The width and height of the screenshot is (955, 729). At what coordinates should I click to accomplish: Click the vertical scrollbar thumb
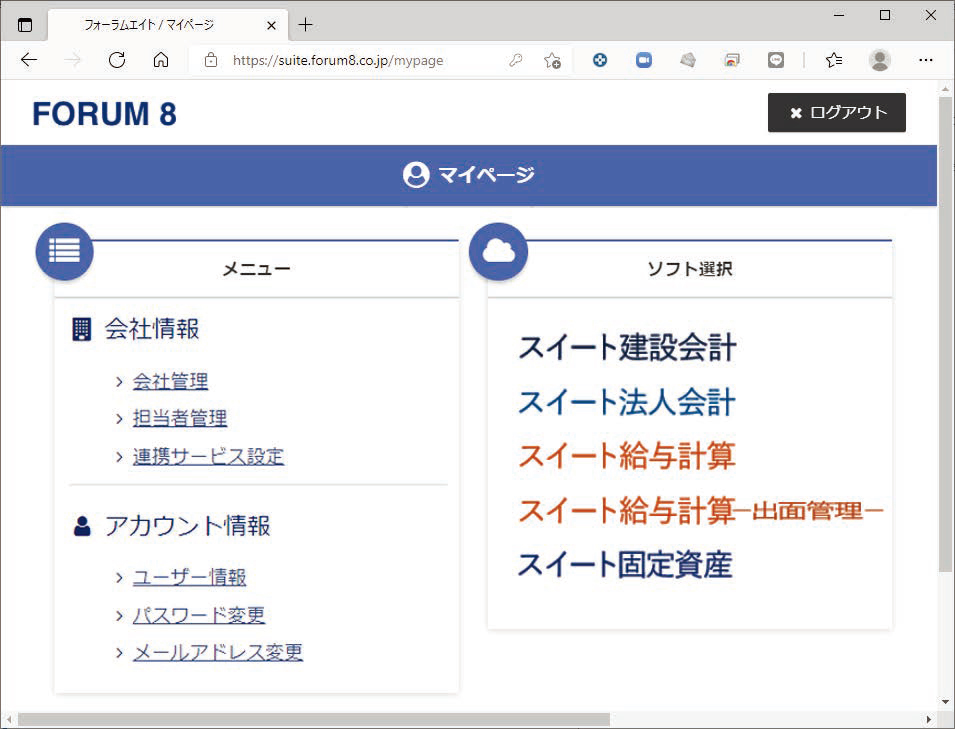pyautogui.click(x=945, y=334)
